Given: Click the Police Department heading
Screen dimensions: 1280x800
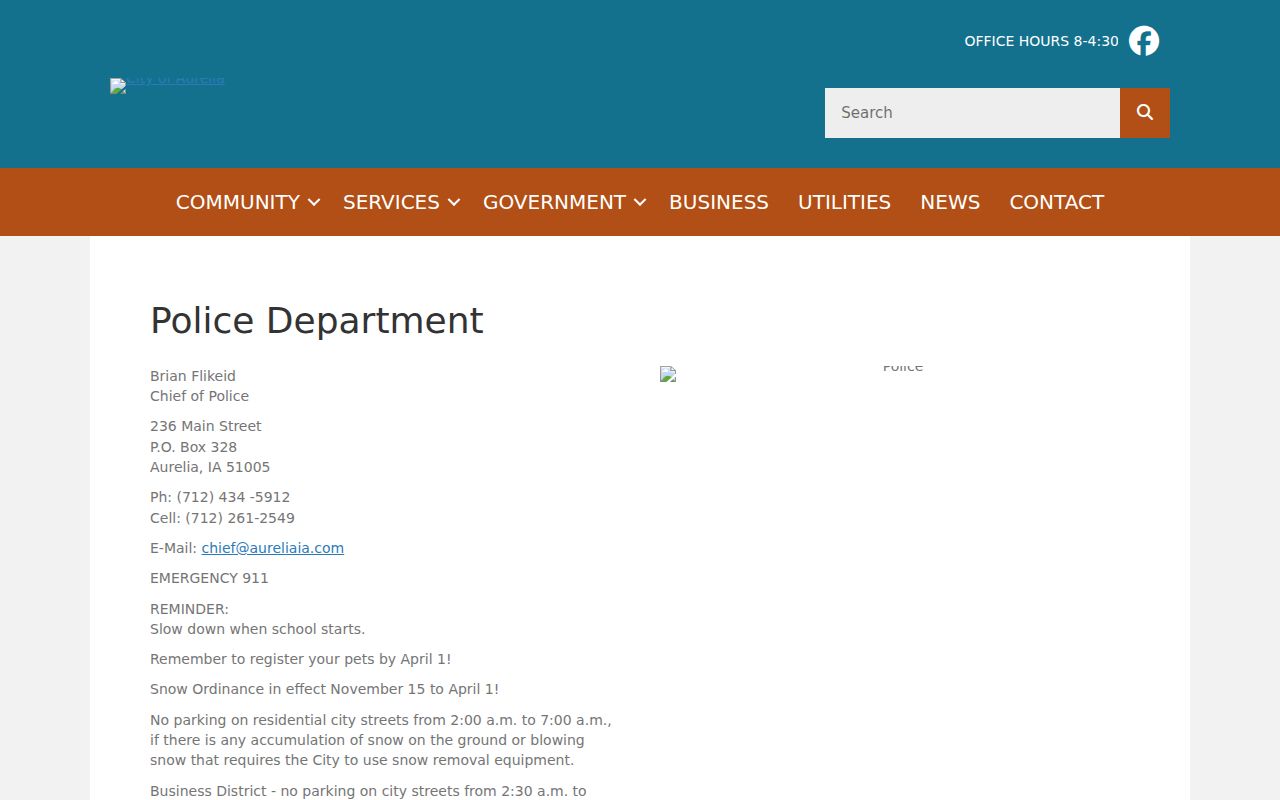Looking at the screenshot, I should click(x=317, y=320).
